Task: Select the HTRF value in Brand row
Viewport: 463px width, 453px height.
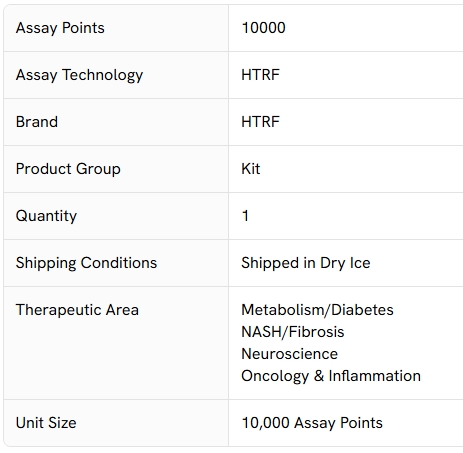Action: pos(260,122)
